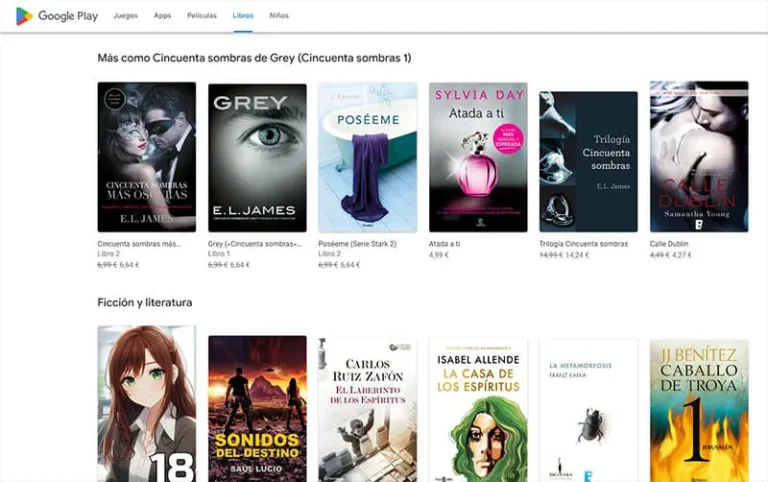Select El Laberinto de los Espíritus cover
This screenshot has width=768, height=482.
pyautogui.click(x=368, y=410)
